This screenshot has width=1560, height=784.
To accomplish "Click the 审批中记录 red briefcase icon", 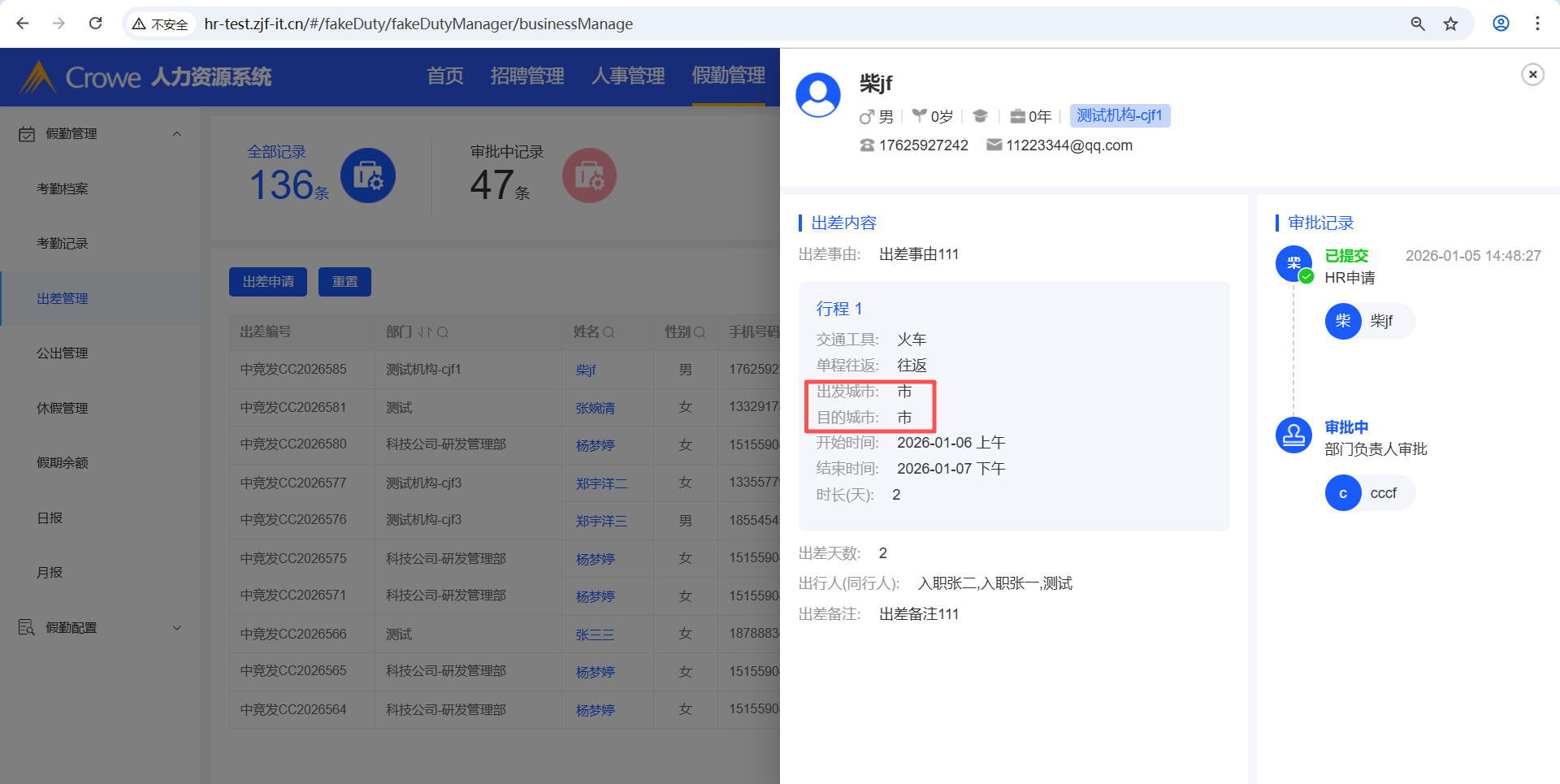I will pyautogui.click(x=589, y=175).
